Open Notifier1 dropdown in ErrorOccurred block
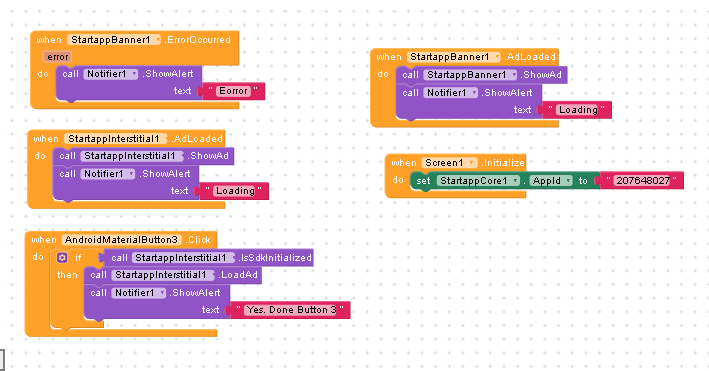 pyautogui.click(x=111, y=74)
